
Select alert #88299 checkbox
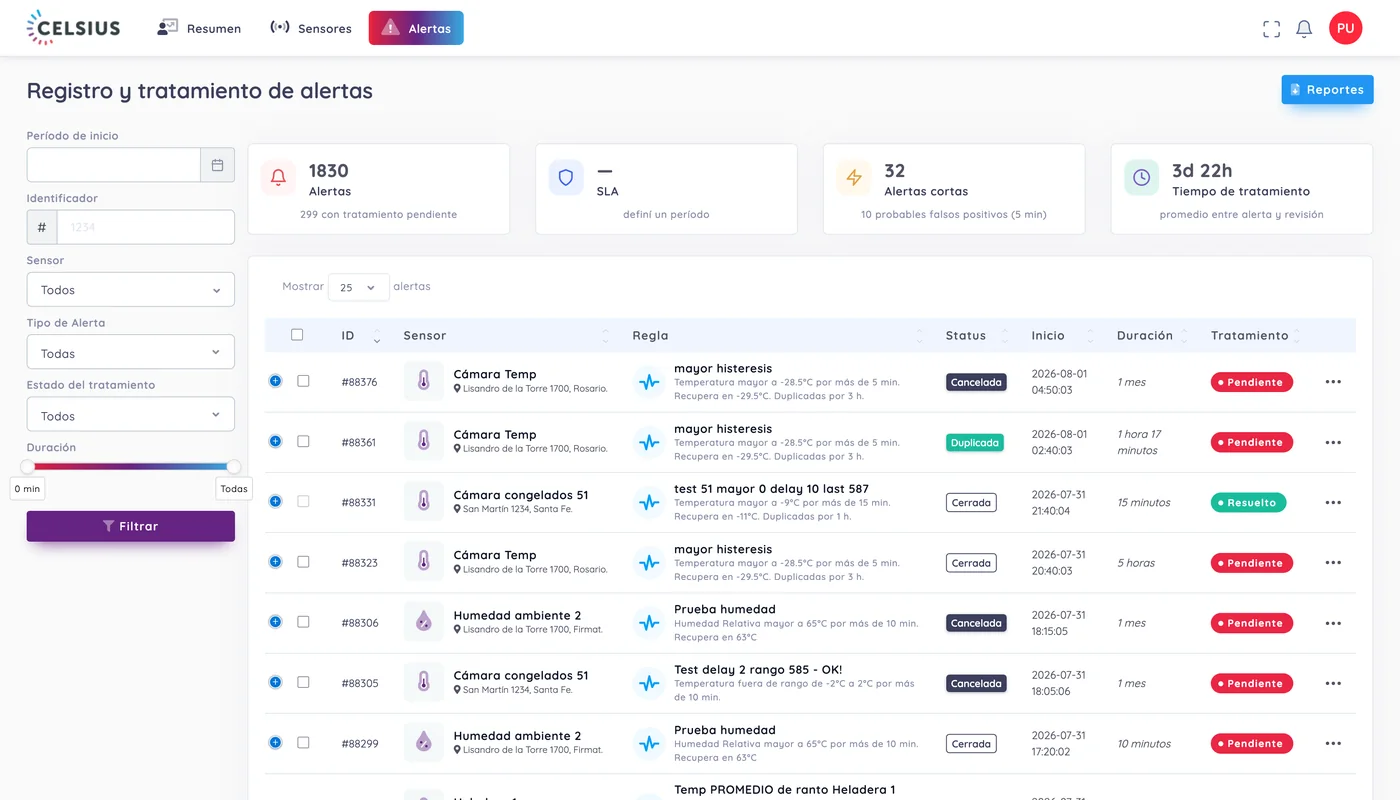(x=303, y=742)
